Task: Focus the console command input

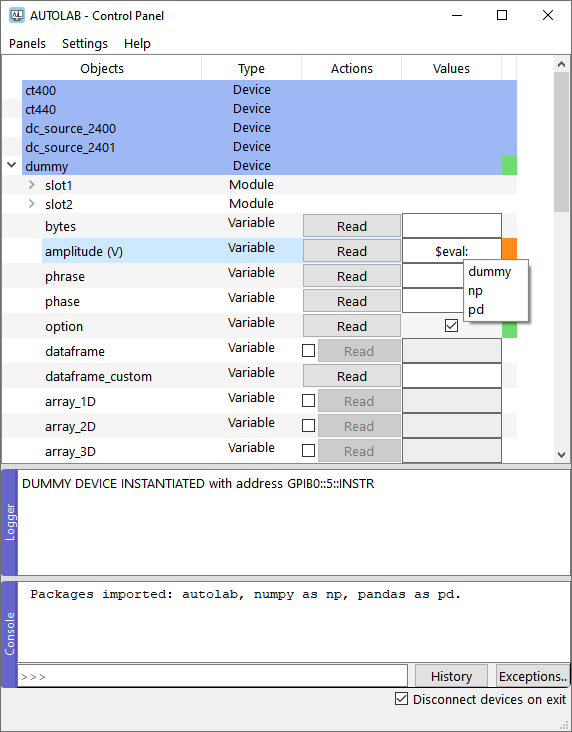Action: pos(212,676)
